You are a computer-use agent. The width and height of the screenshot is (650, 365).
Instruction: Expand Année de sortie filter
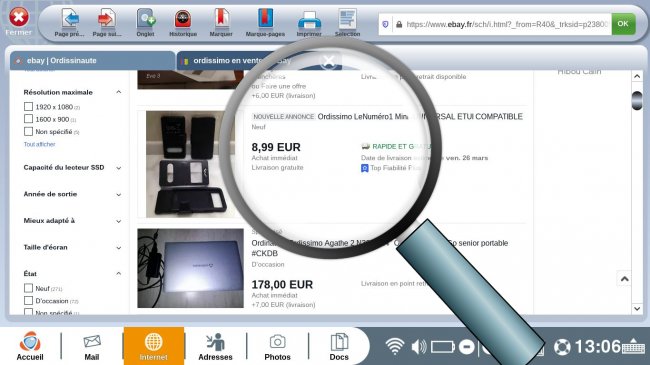pyautogui.click(x=119, y=195)
